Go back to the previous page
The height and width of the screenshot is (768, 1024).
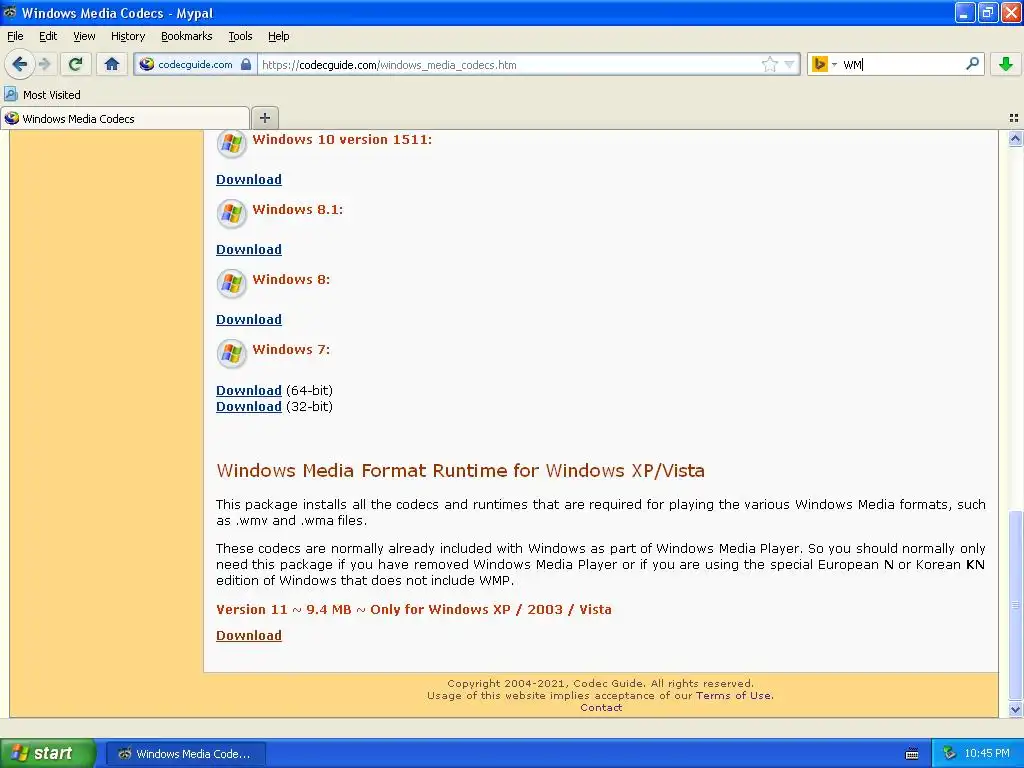point(19,64)
